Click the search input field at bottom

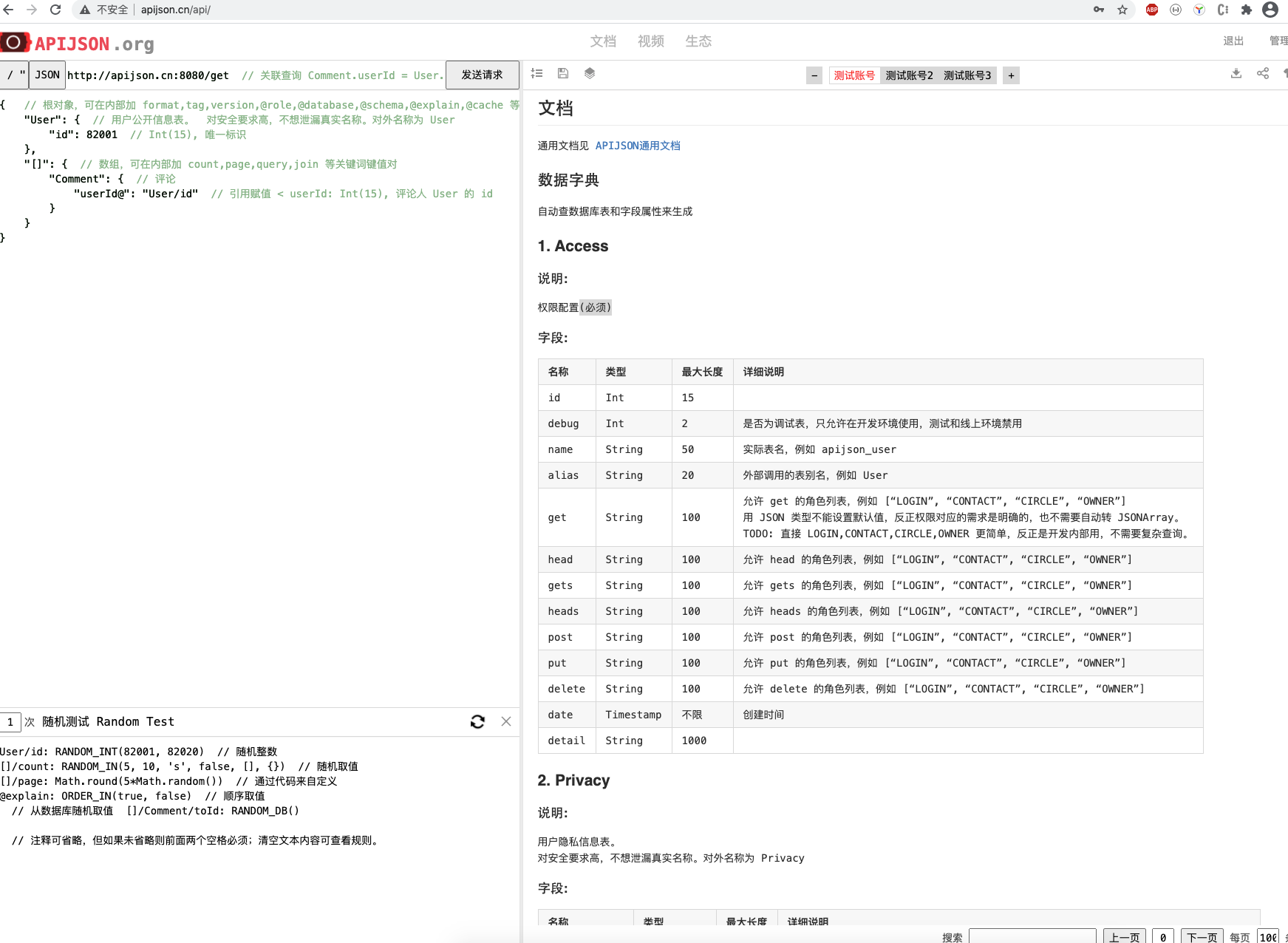coord(1032,936)
